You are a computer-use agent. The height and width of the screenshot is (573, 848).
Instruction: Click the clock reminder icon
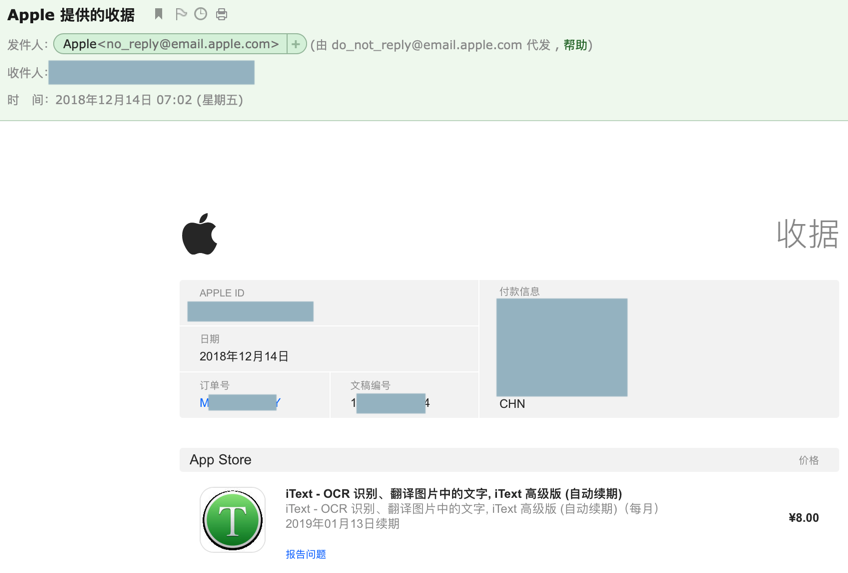(201, 14)
